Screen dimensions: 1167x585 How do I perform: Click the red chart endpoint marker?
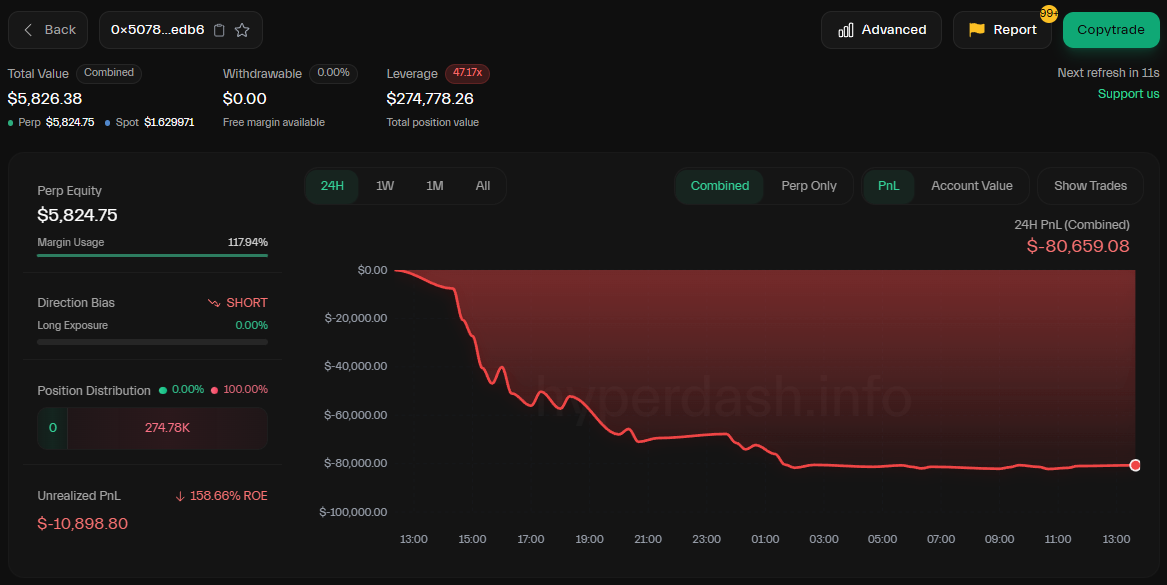(1135, 465)
